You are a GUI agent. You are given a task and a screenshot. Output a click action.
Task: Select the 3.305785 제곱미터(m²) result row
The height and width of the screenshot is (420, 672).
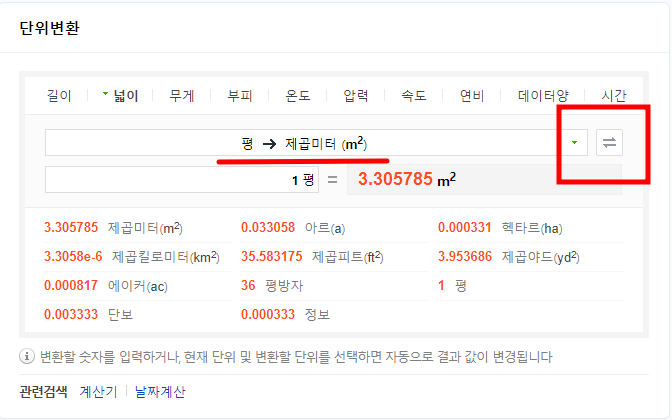137,228
